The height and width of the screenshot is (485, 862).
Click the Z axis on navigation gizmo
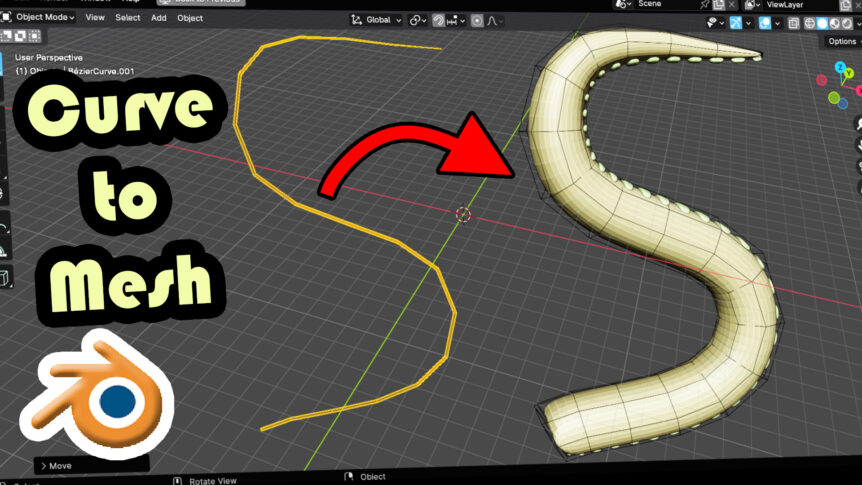[840, 67]
